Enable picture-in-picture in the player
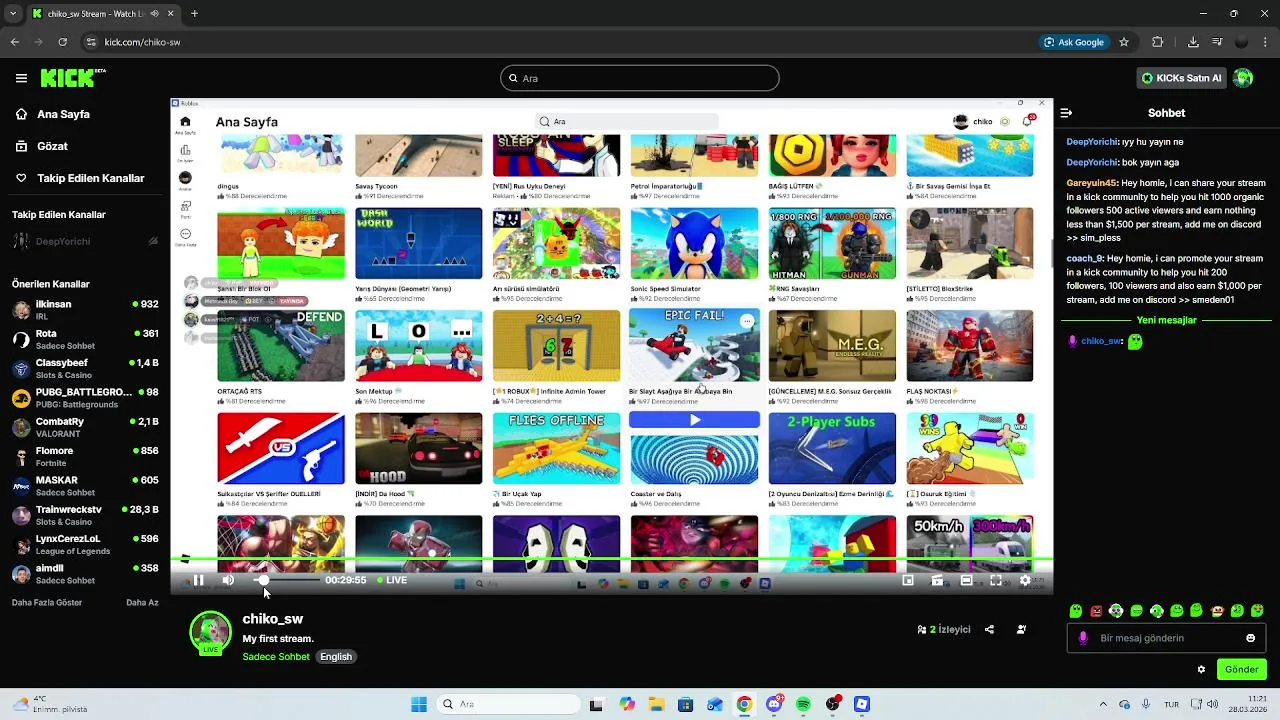The width and height of the screenshot is (1280, 720). 908,580
